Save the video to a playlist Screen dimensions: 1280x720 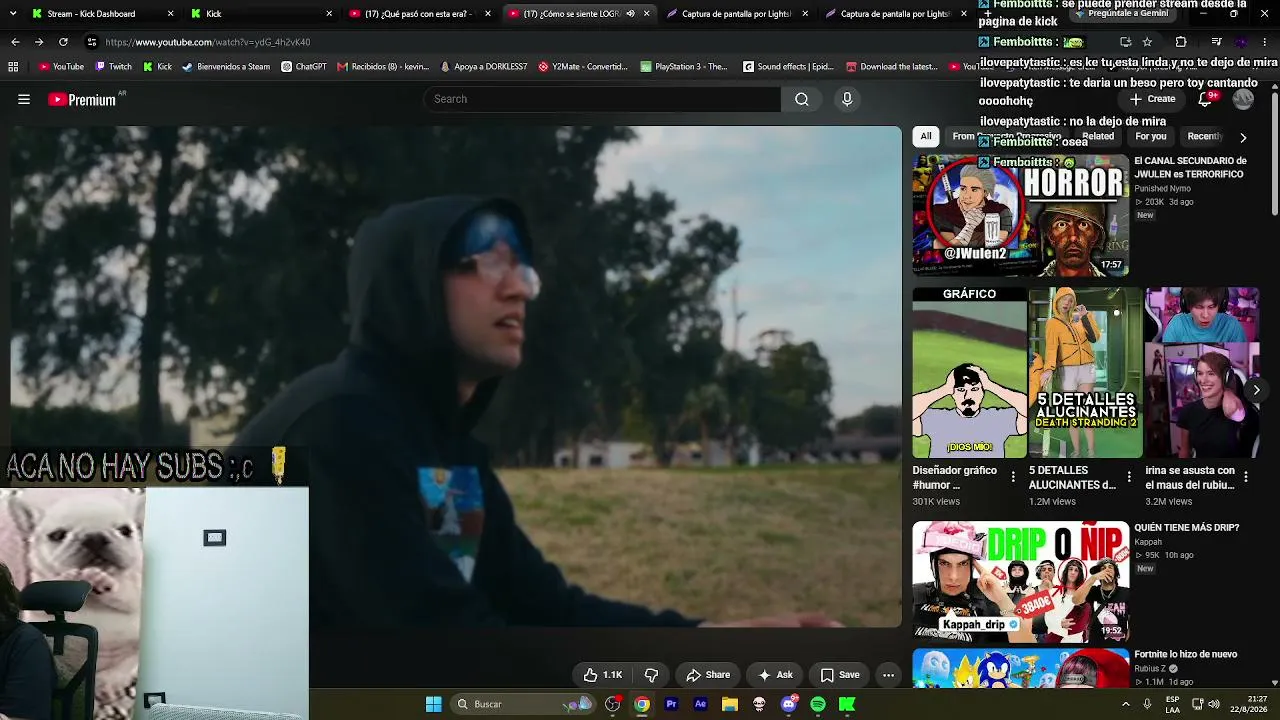point(840,675)
